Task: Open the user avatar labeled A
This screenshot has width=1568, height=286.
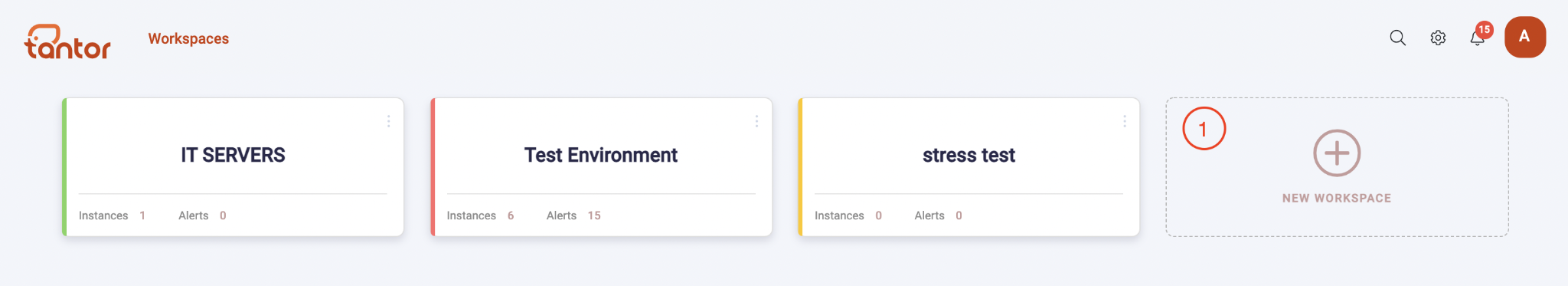Action: [1524, 37]
